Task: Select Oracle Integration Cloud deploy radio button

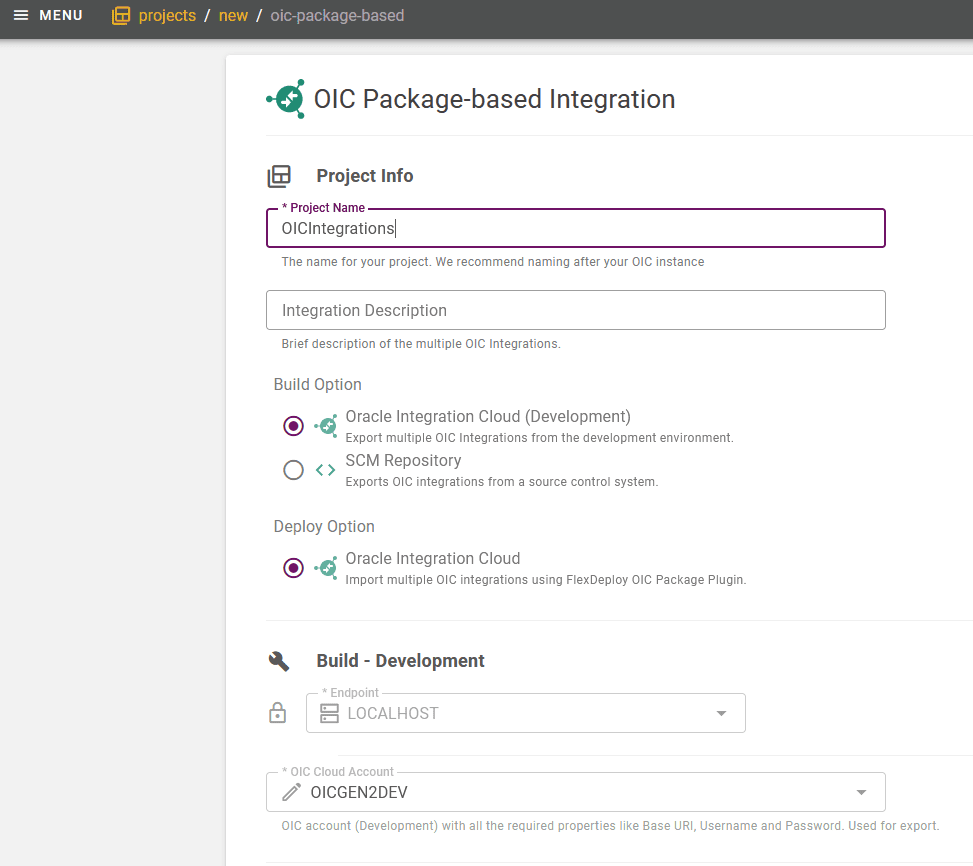Action: pyautogui.click(x=294, y=568)
